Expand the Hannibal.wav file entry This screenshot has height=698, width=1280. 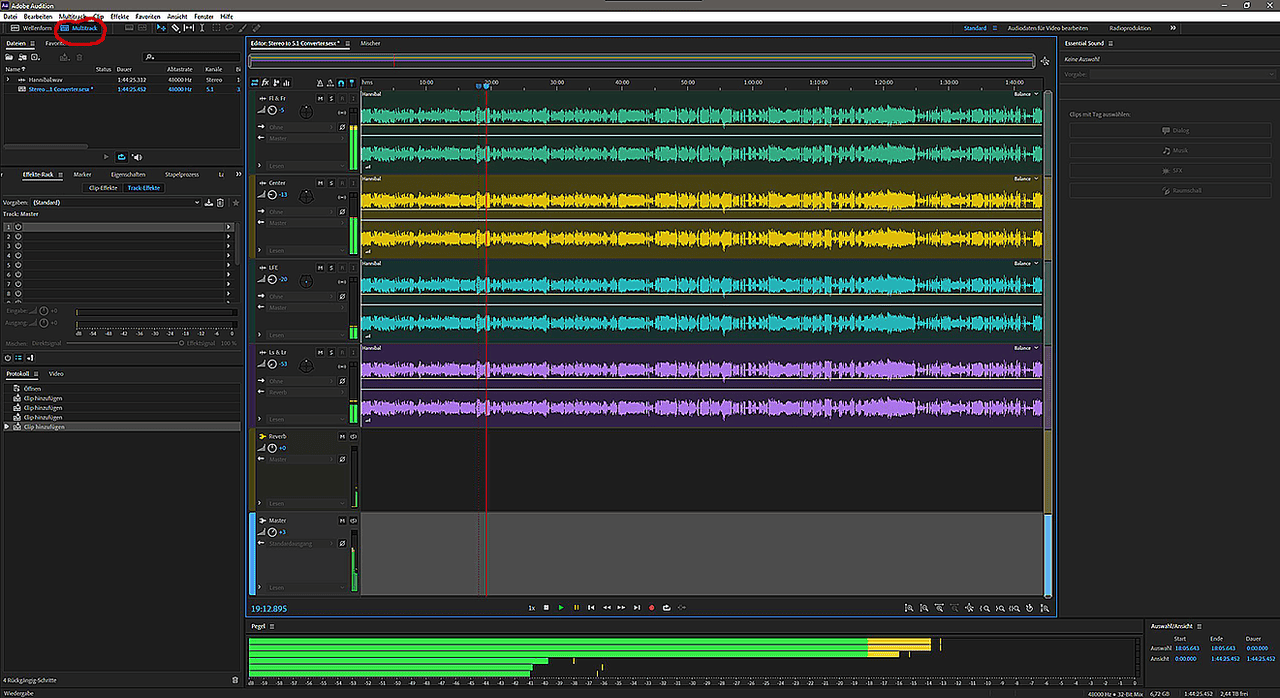click(7, 79)
